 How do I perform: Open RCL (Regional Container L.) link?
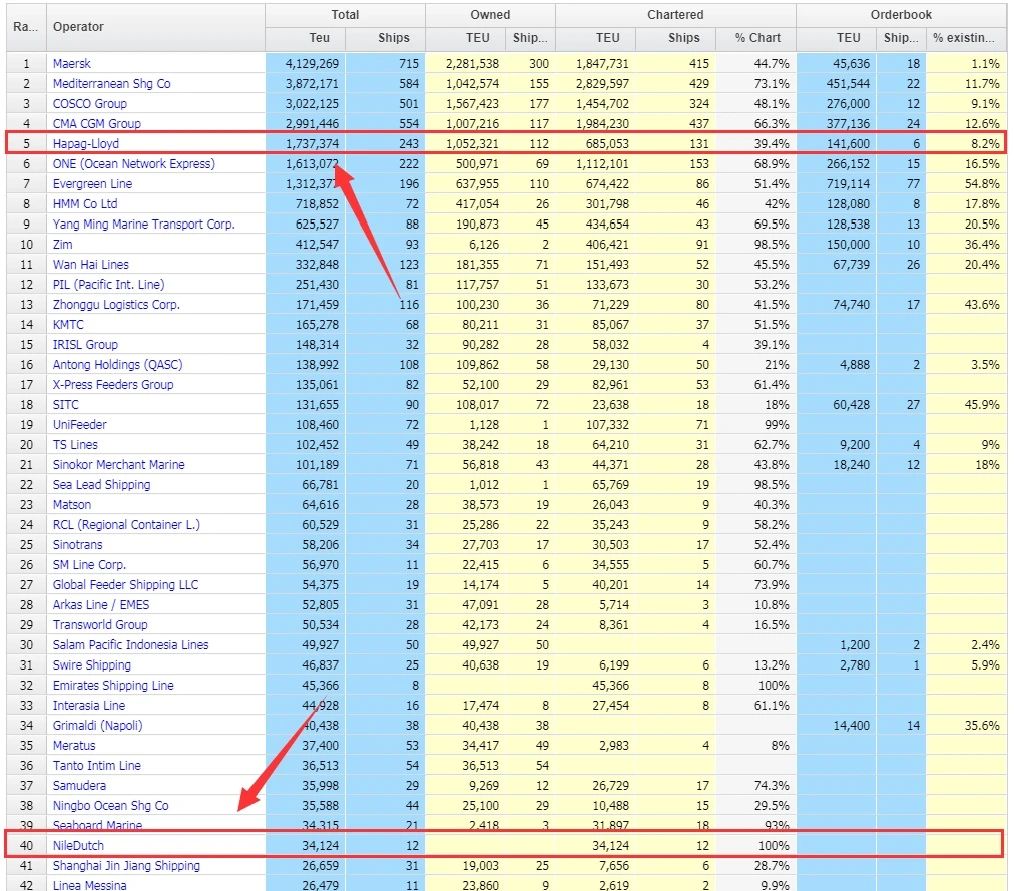point(126,525)
